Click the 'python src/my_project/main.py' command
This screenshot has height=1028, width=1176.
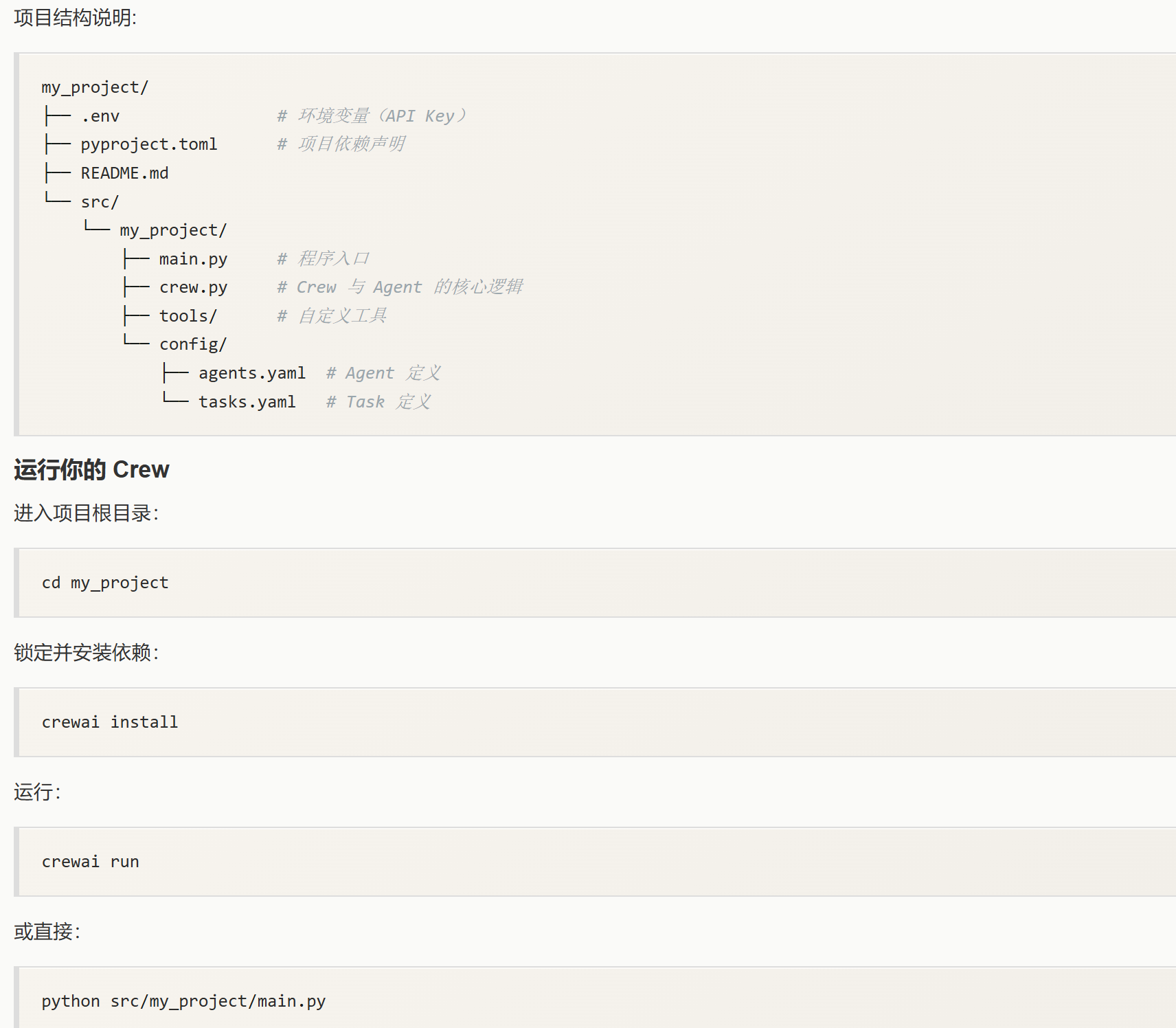coord(183,1001)
